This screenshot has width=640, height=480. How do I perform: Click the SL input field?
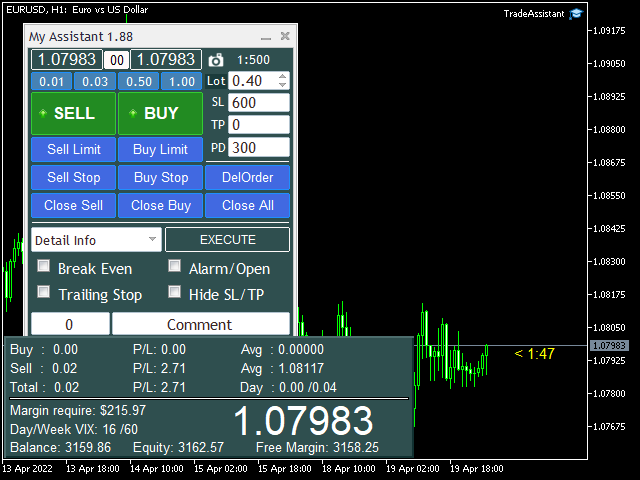point(259,102)
